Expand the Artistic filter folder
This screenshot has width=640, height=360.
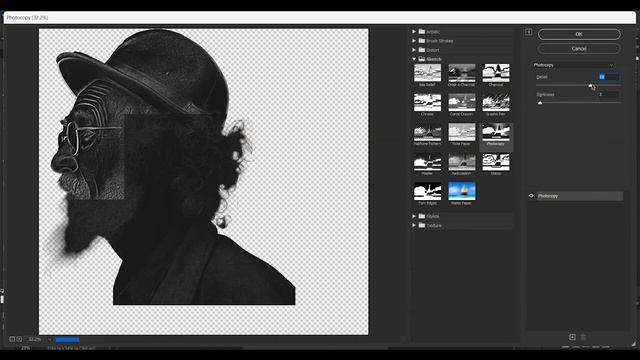[414, 31]
